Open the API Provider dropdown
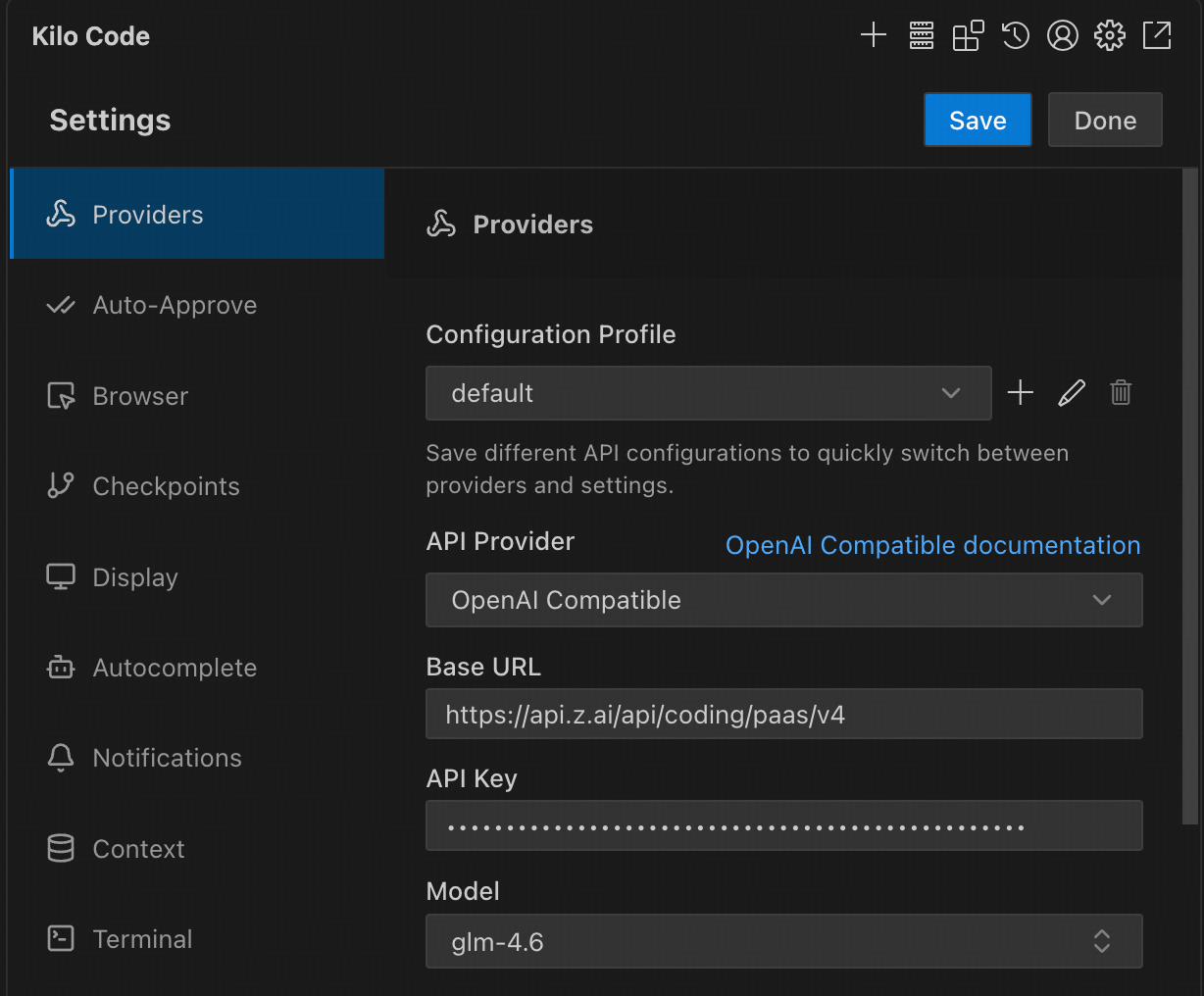 [x=783, y=600]
